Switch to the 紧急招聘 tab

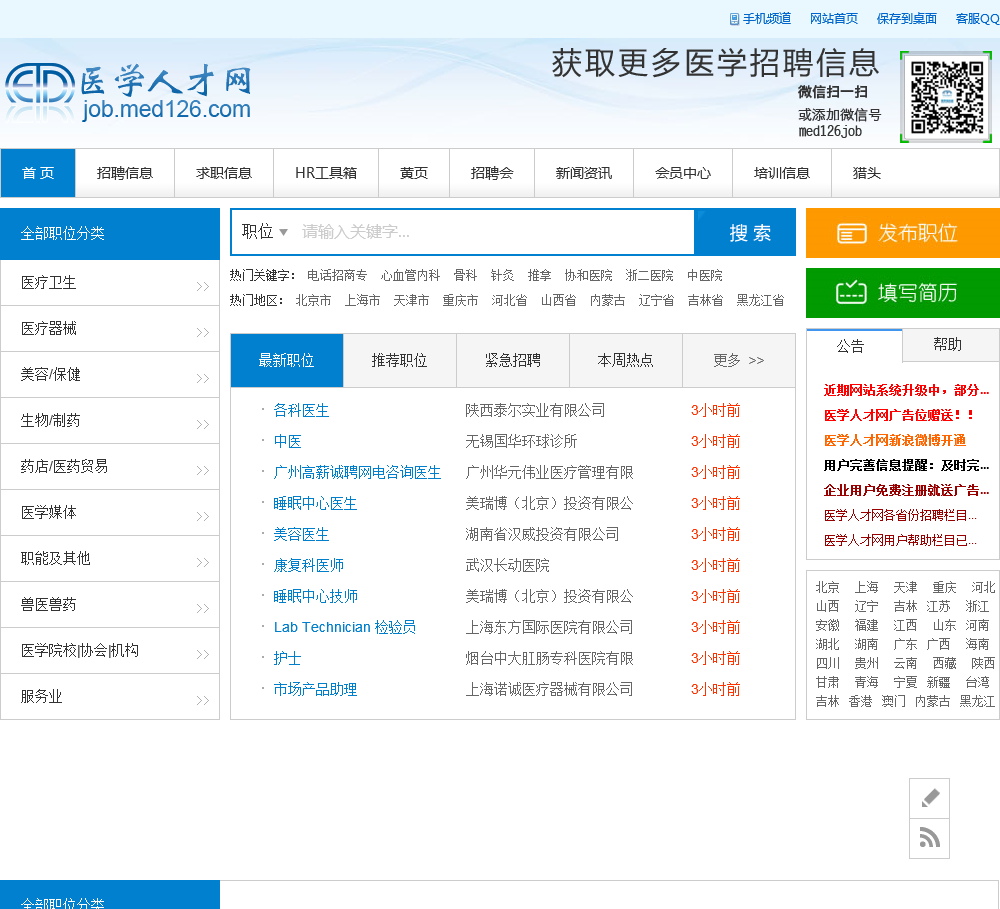(512, 360)
